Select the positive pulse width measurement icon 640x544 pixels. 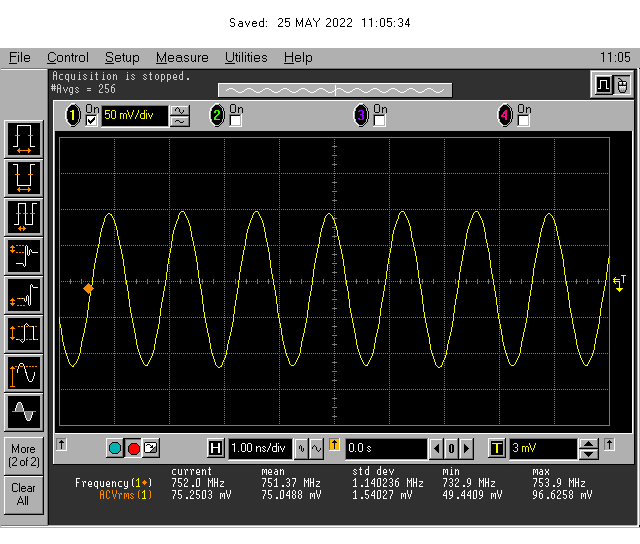click(x=23, y=138)
